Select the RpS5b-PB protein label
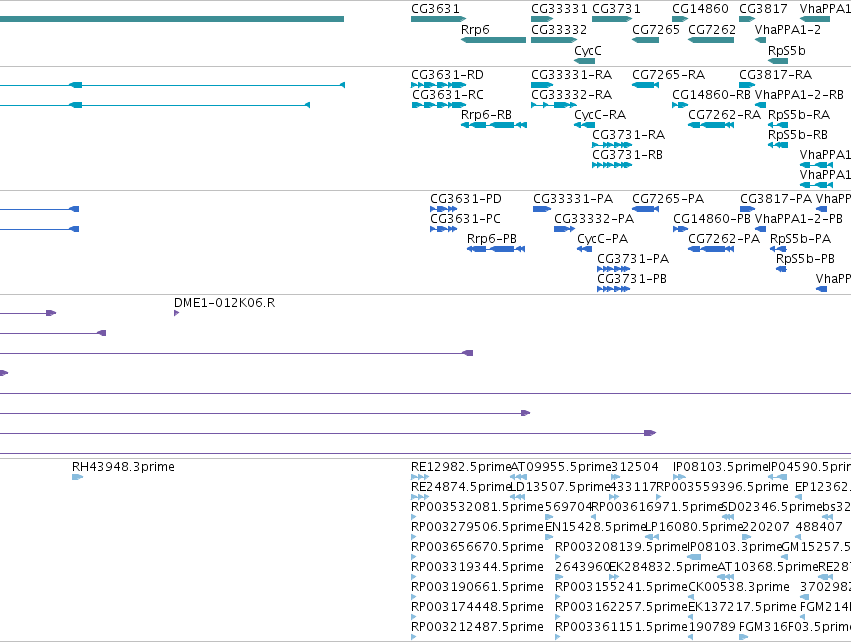This screenshot has height=642, width=851. [805, 259]
